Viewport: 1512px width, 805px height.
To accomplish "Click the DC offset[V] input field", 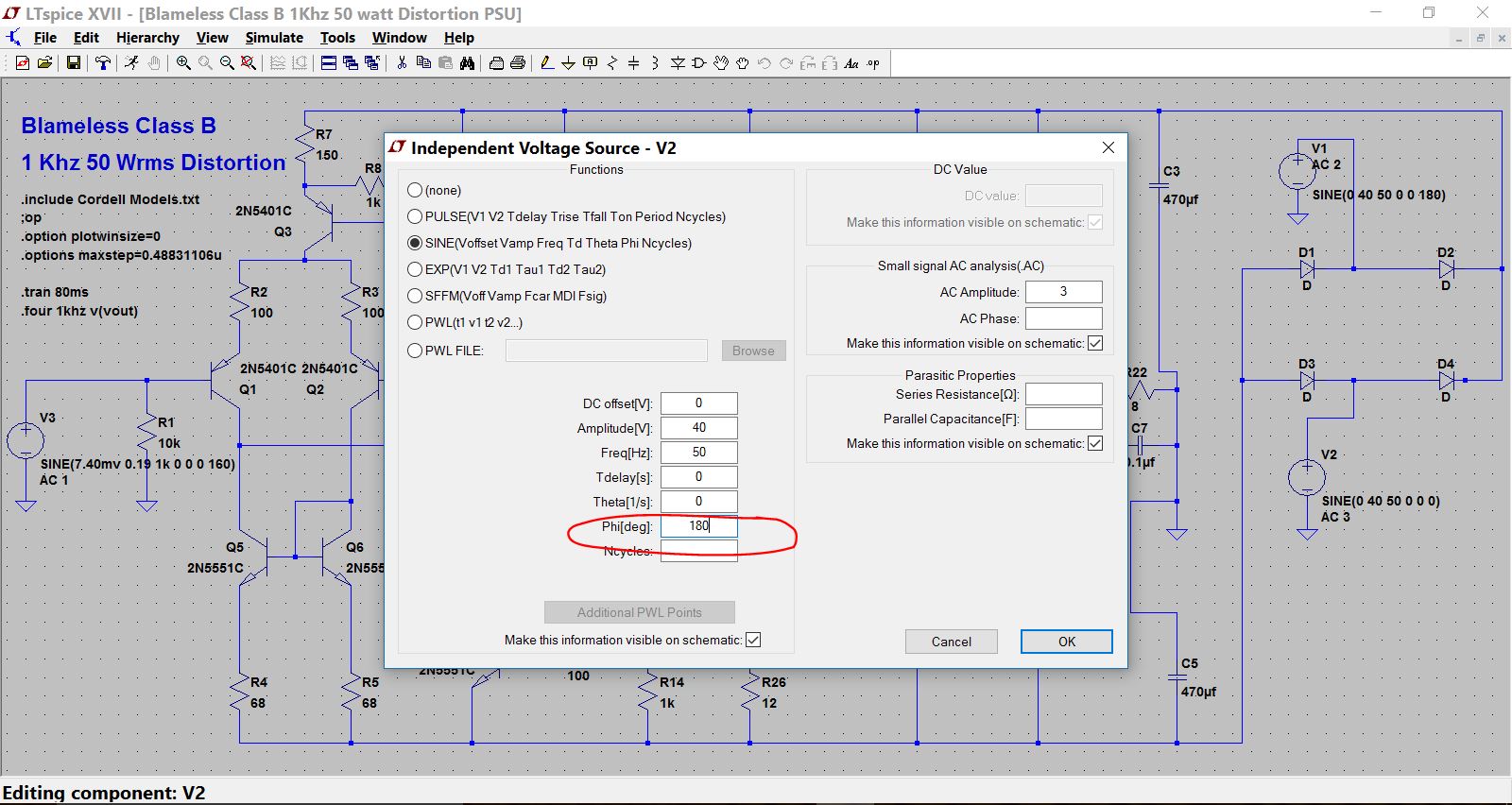I will 699,403.
